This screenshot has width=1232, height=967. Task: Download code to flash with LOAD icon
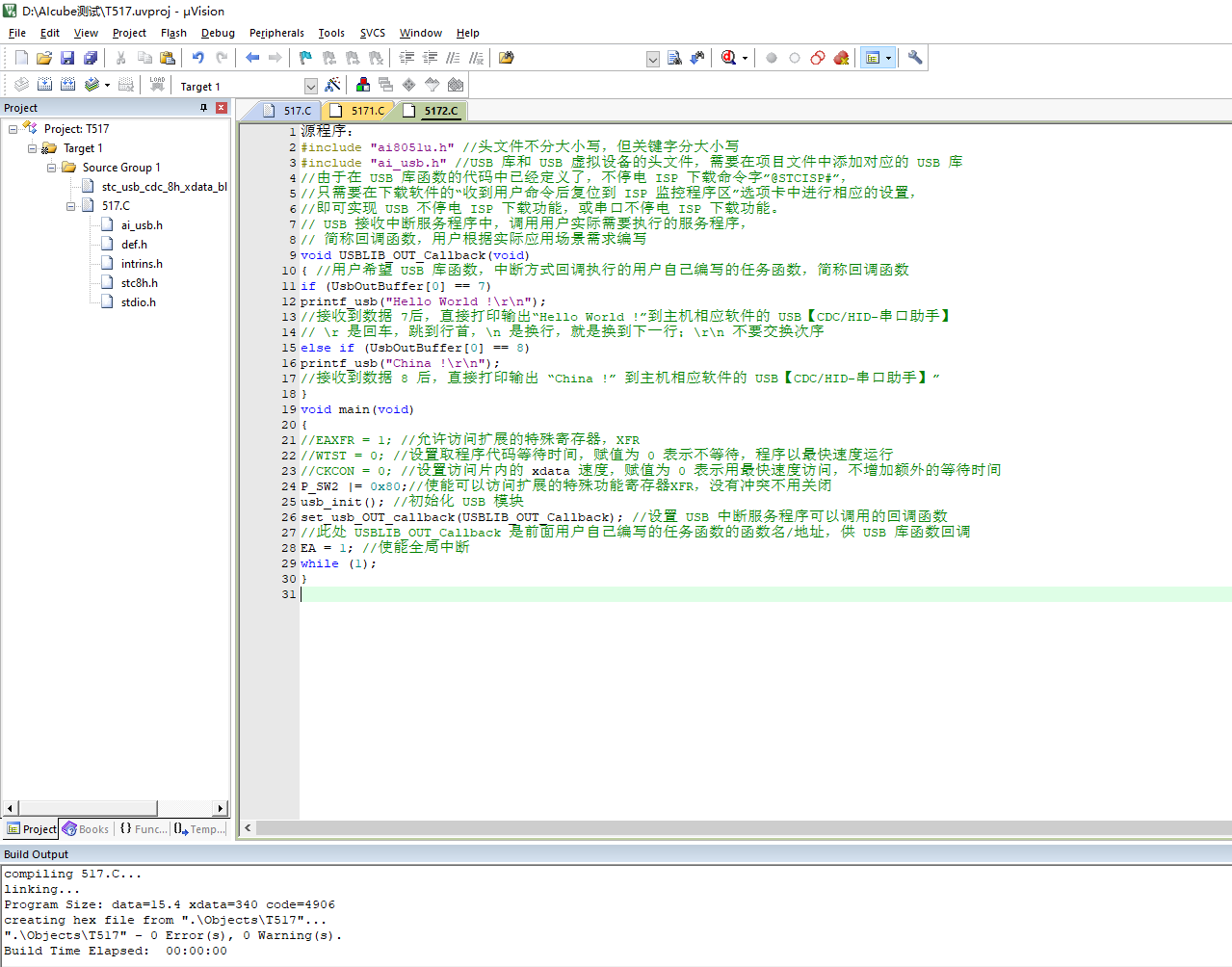pos(157,85)
